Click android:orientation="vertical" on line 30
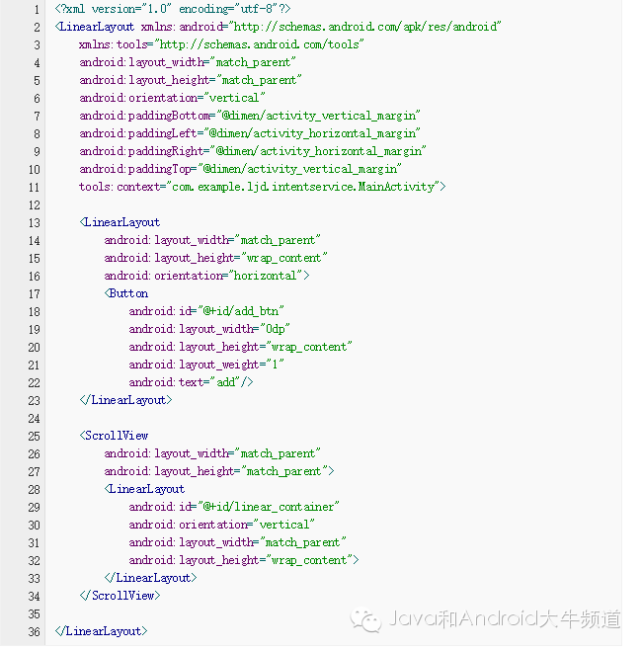The image size is (640, 651). [222, 525]
